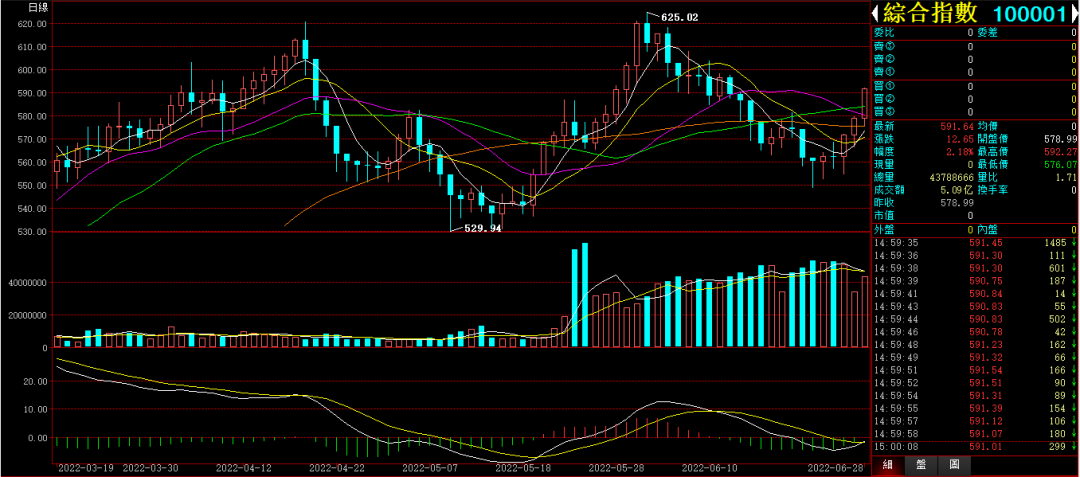The height and width of the screenshot is (477, 1080).
Task: Click the 620.00 price axis label
Action: 32,23
